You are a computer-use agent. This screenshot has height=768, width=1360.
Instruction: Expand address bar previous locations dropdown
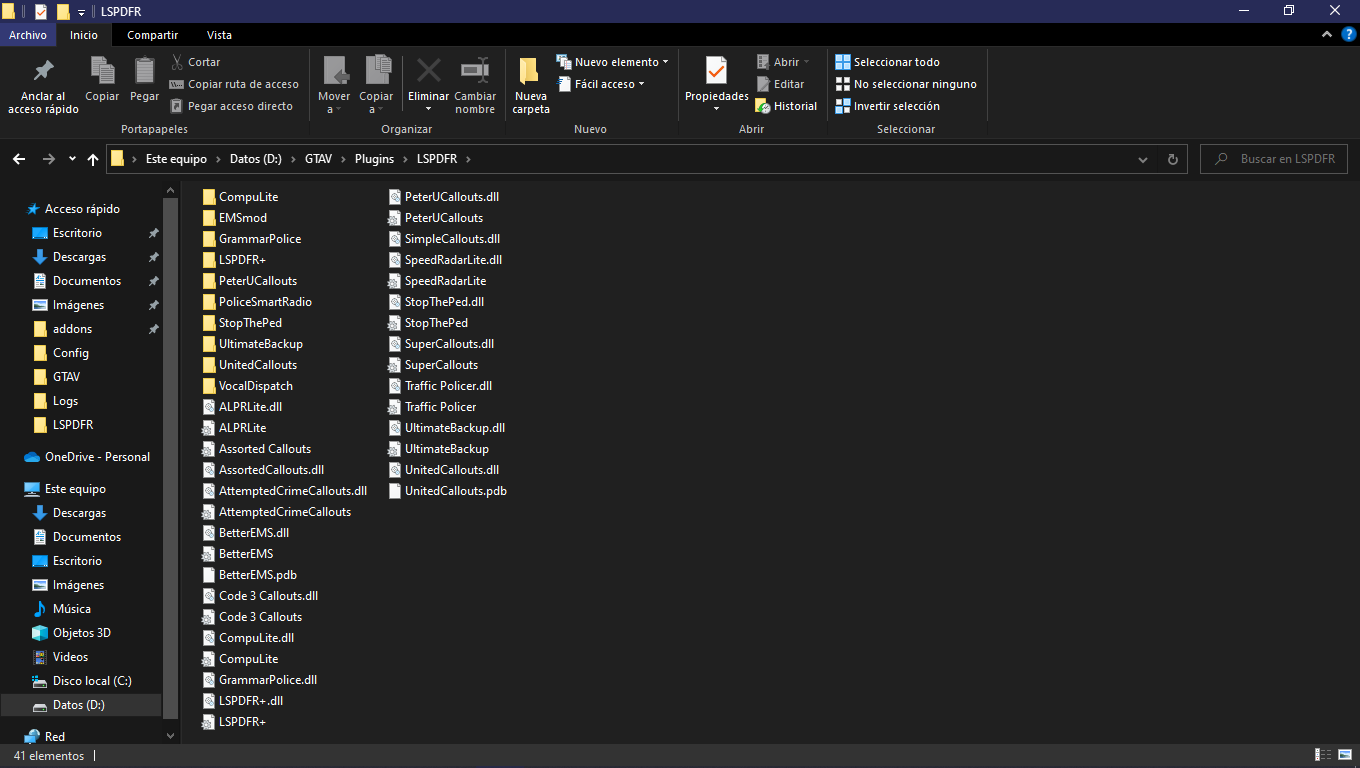pos(1143,159)
